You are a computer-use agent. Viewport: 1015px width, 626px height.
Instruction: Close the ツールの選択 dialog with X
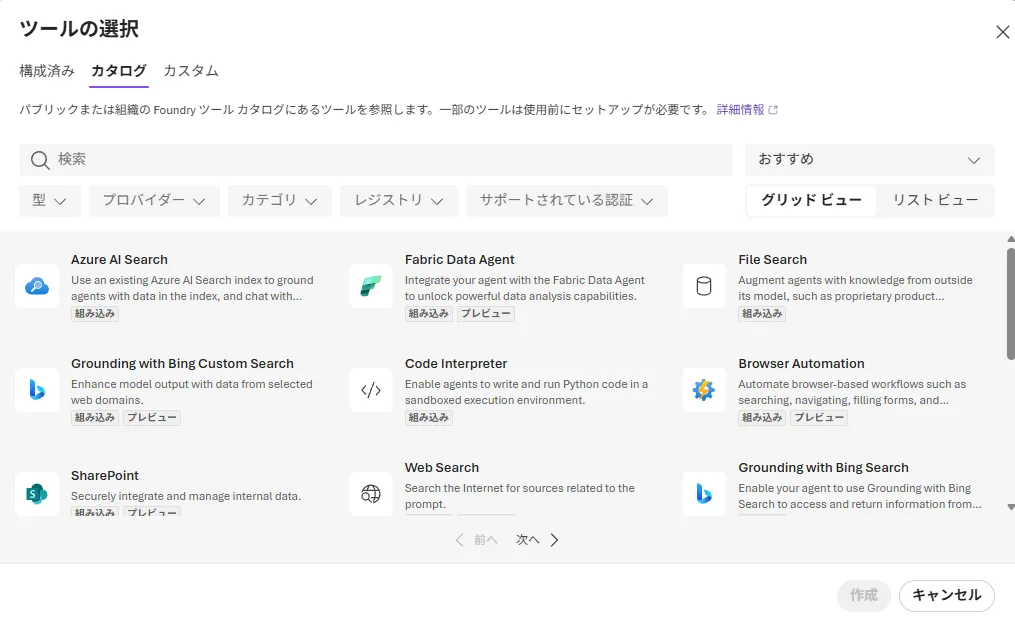1003,32
